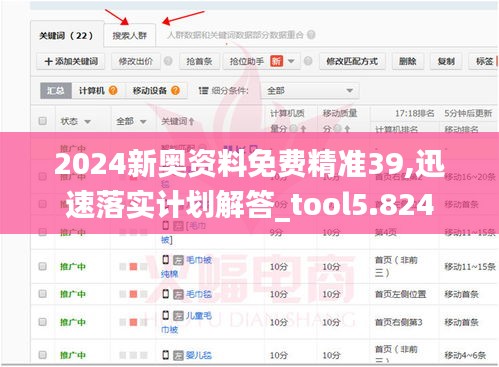Click gray tag icon in 儿童毛巾被 row
The width and height of the screenshot is (499, 367).
pyautogui.click(x=178, y=315)
